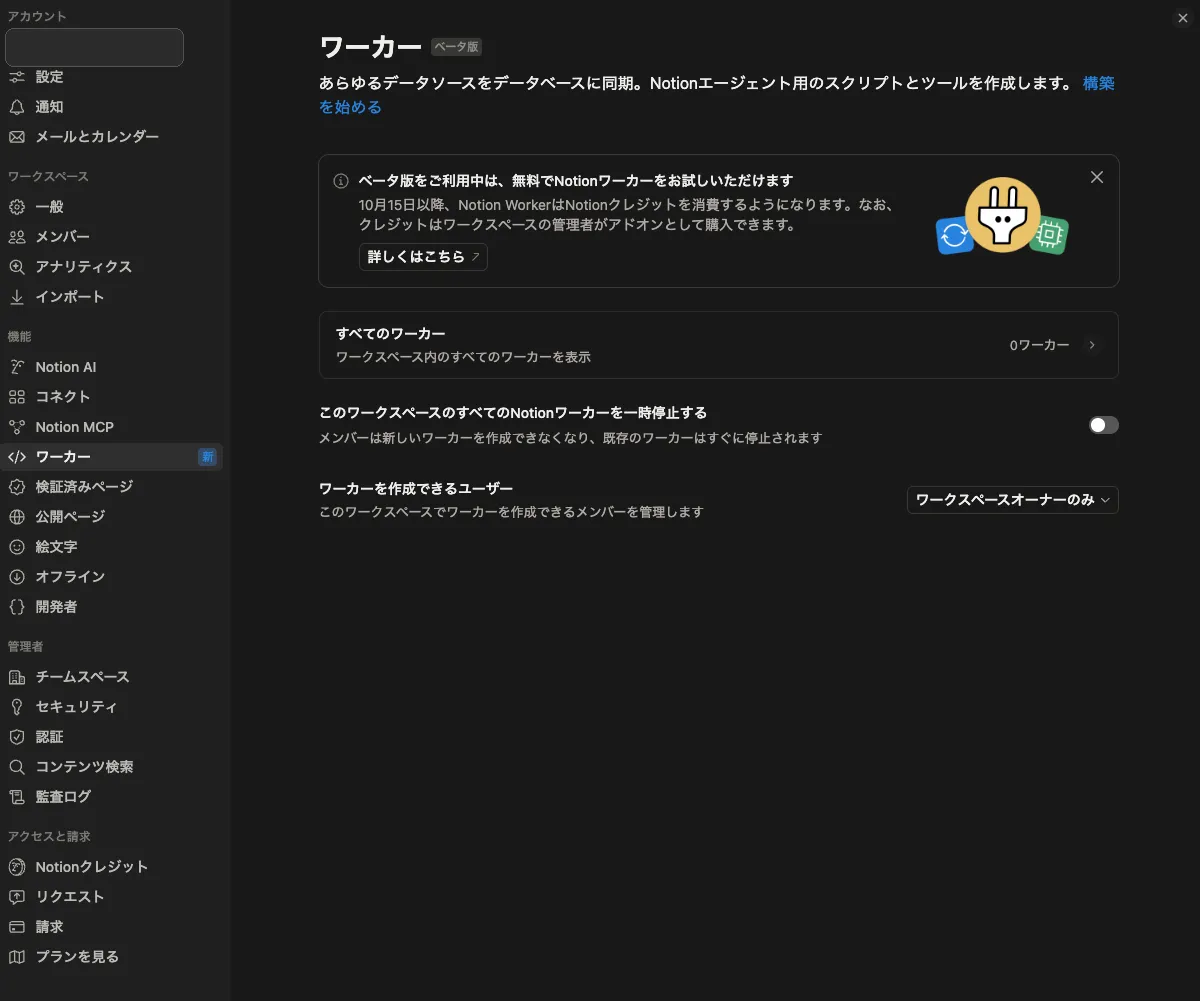1200x1001 pixels.
Task: Click the チームスペース building icon
Action: [17, 677]
